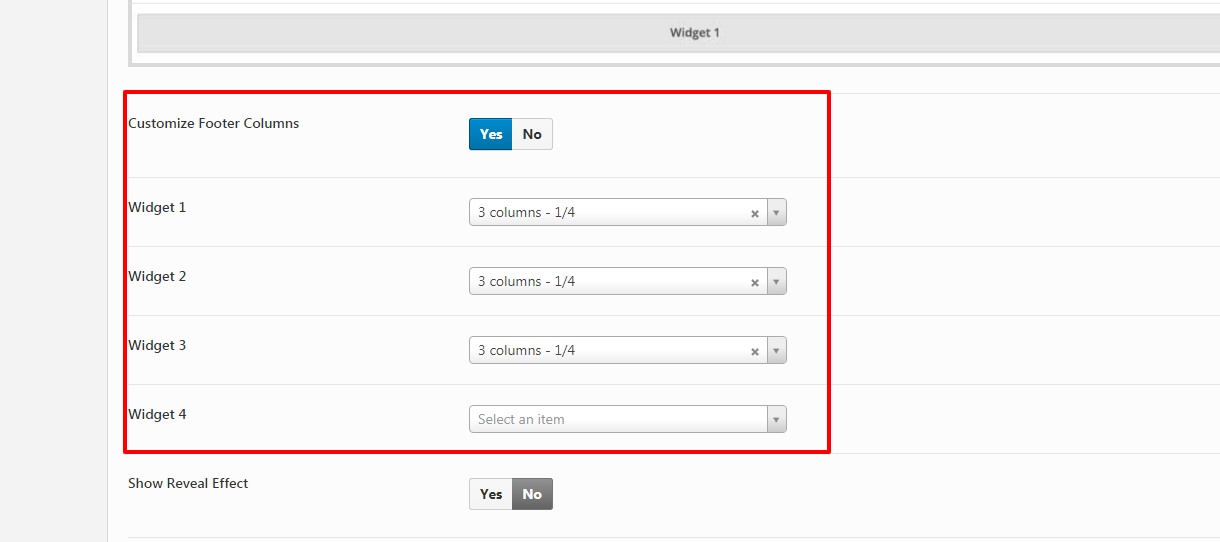Click the Widget 4 dropdown arrow
This screenshot has height=542, width=1220.
click(x=776, y=420)
